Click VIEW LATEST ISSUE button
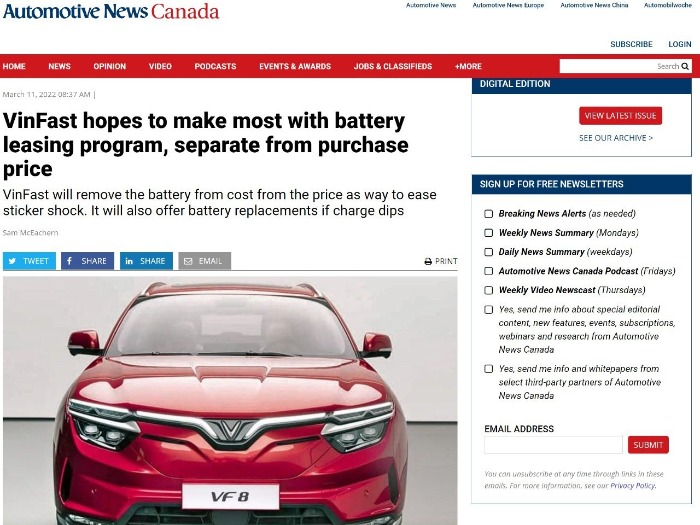This screenshot has width=700, height=525. click(x=621, y=116)
